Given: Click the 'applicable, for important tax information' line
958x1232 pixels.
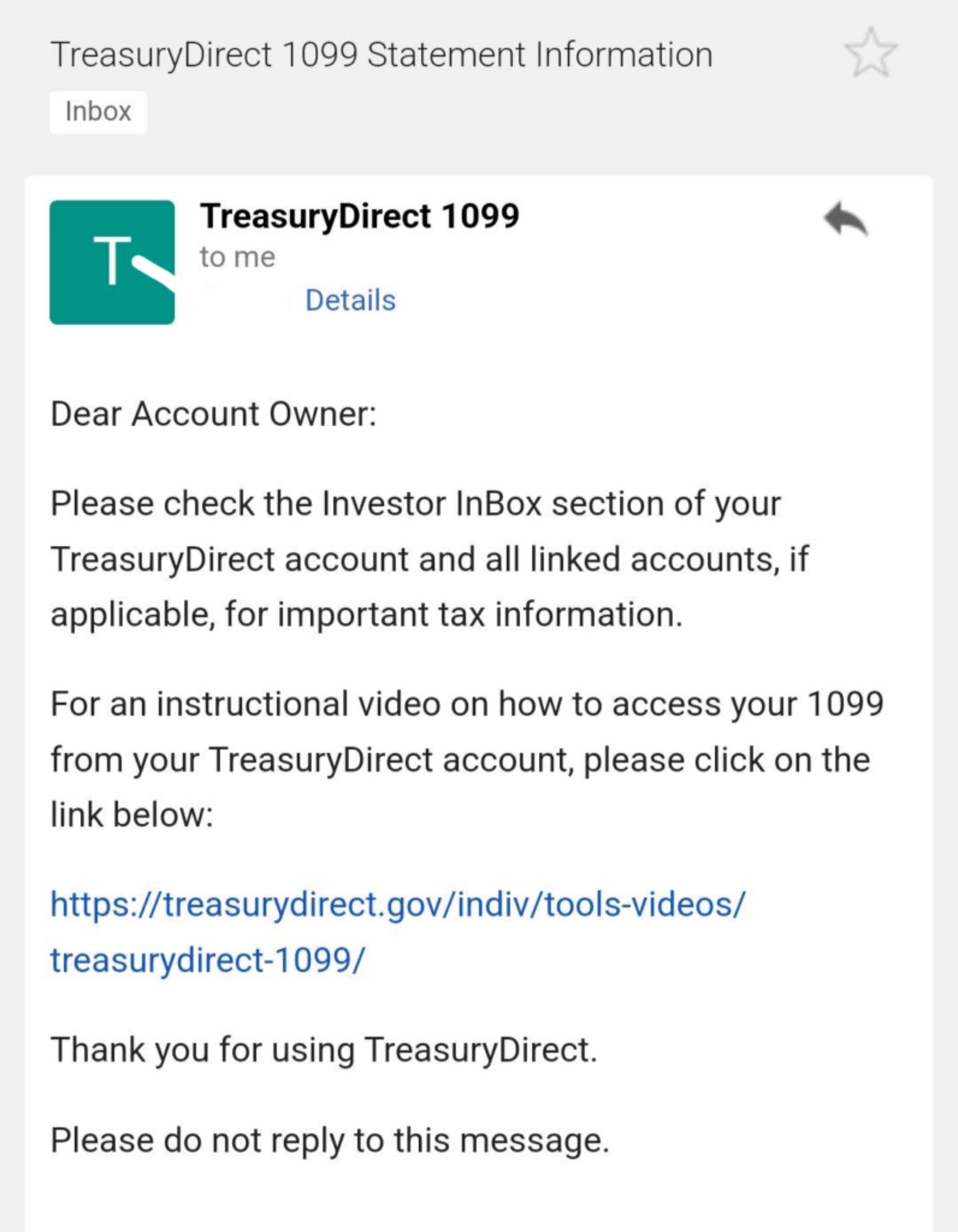Looking at the screenshot, I should (367, 614).
